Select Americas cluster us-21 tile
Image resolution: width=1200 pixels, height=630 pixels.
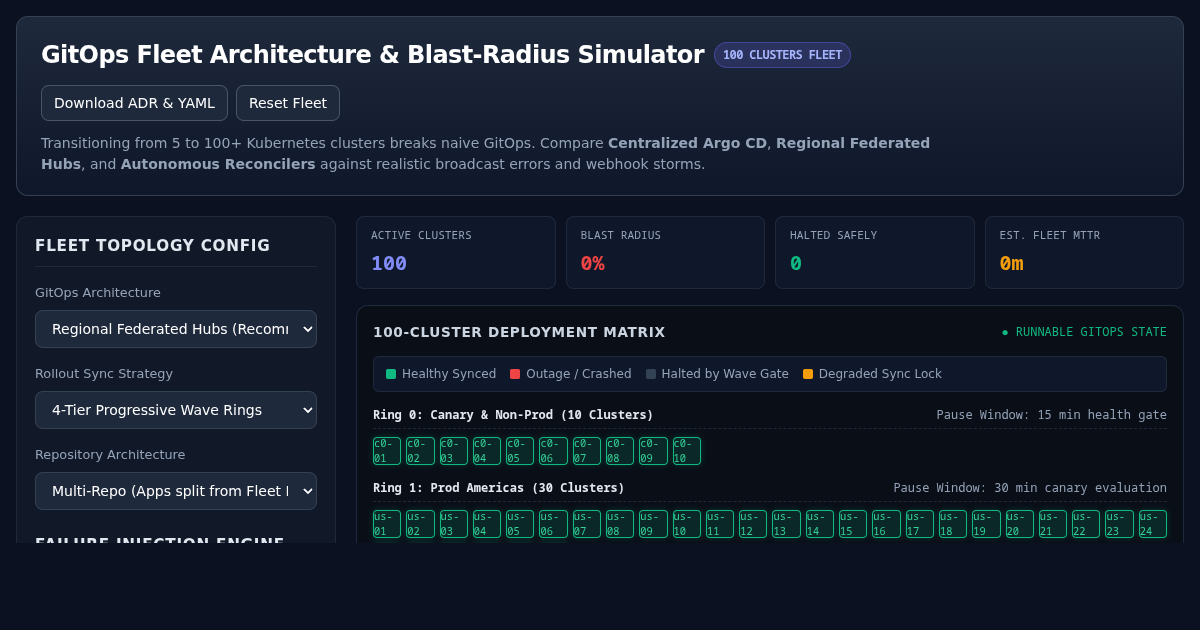[x=1053, y=524]
